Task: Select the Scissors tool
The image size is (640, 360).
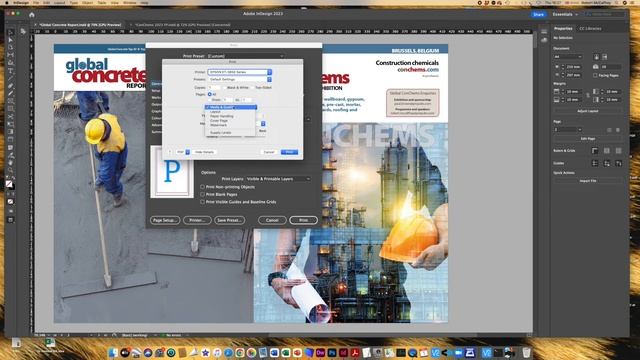Action: click(11, 116)
